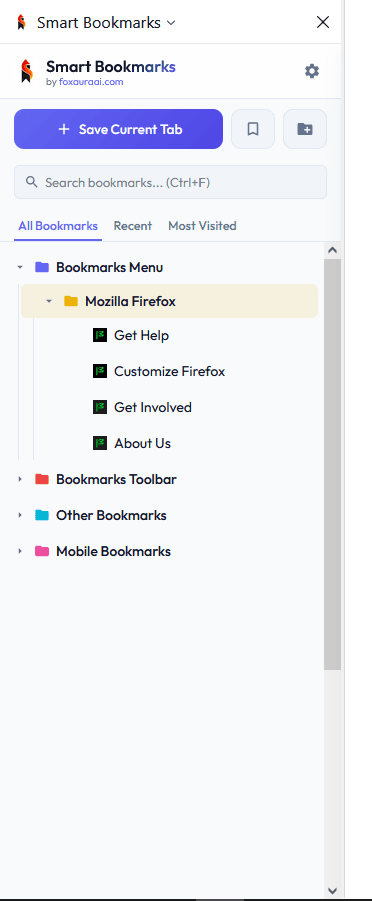The width and height of the screenshot is (372, 901).
Task: Open the Get Involved bookmark
Action: click(x=153, y=407)
